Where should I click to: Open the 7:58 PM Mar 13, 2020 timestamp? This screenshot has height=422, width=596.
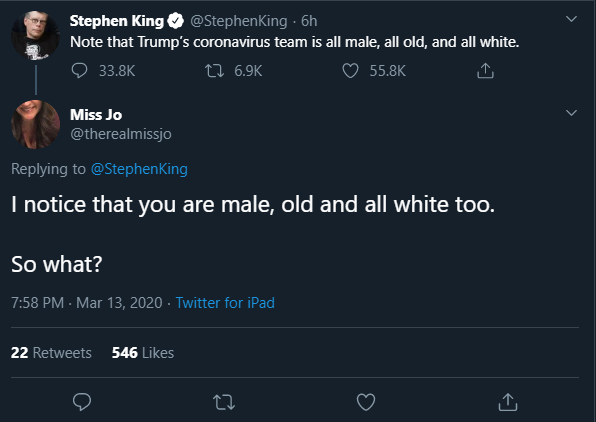[87, 303]
